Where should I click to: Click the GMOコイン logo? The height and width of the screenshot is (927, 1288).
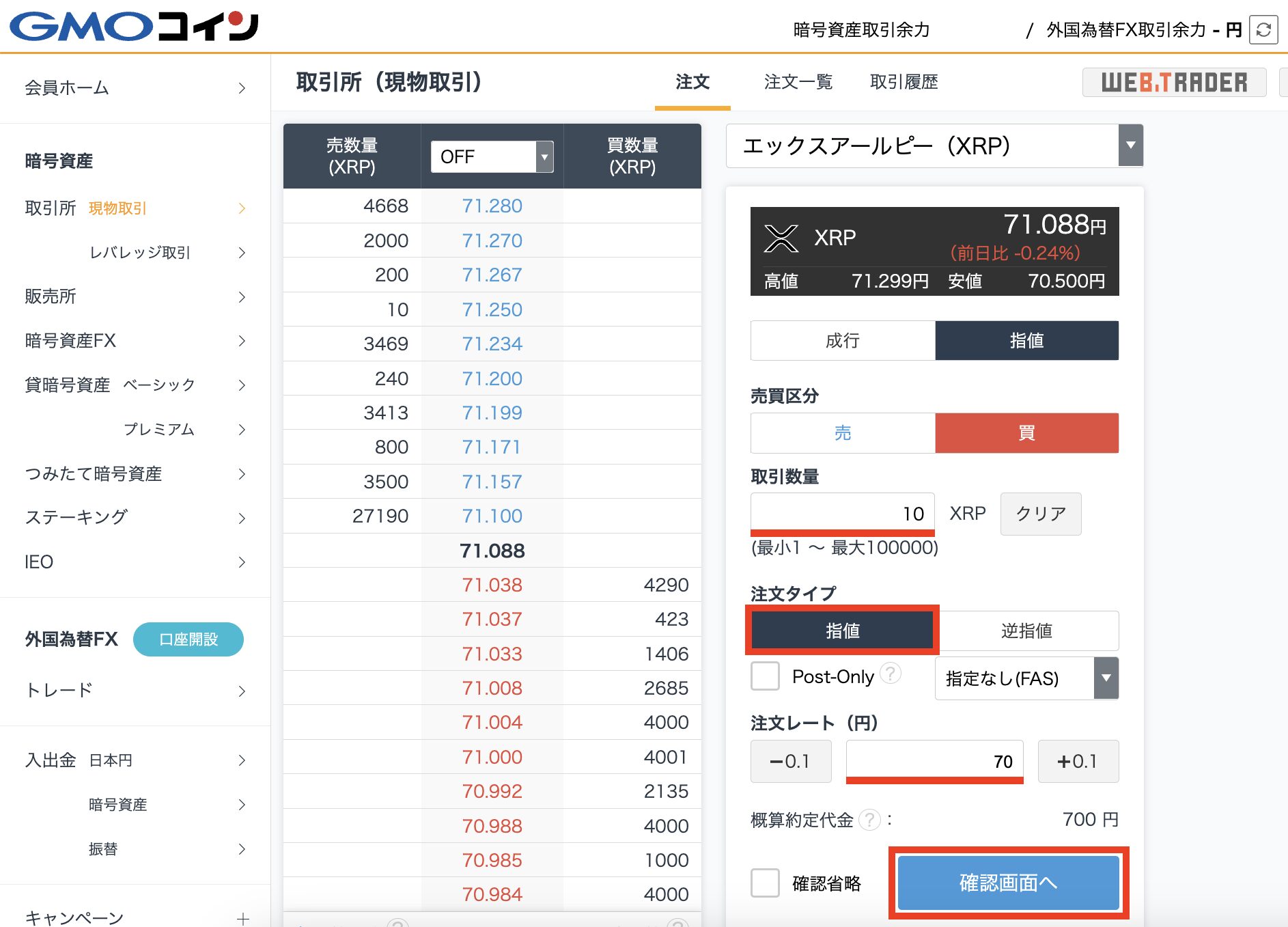[x=134, y=26]
